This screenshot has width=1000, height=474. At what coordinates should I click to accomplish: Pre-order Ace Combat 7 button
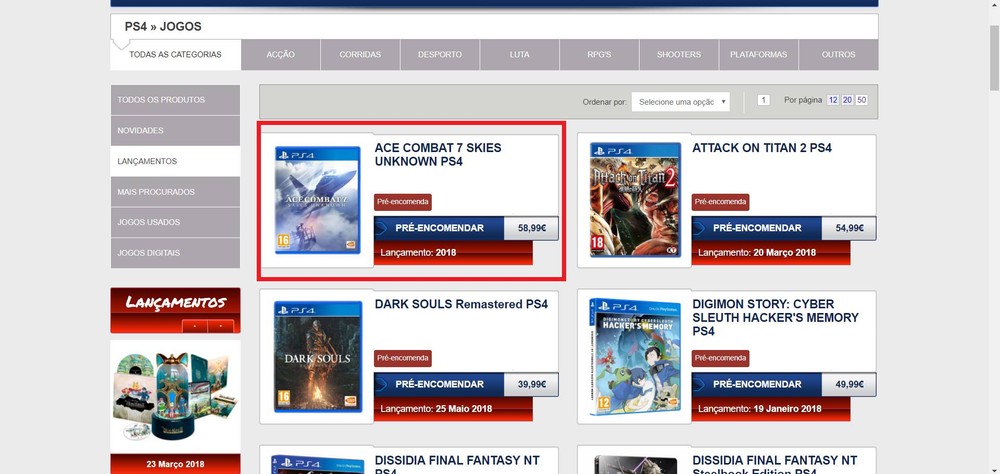click(439, 228)
